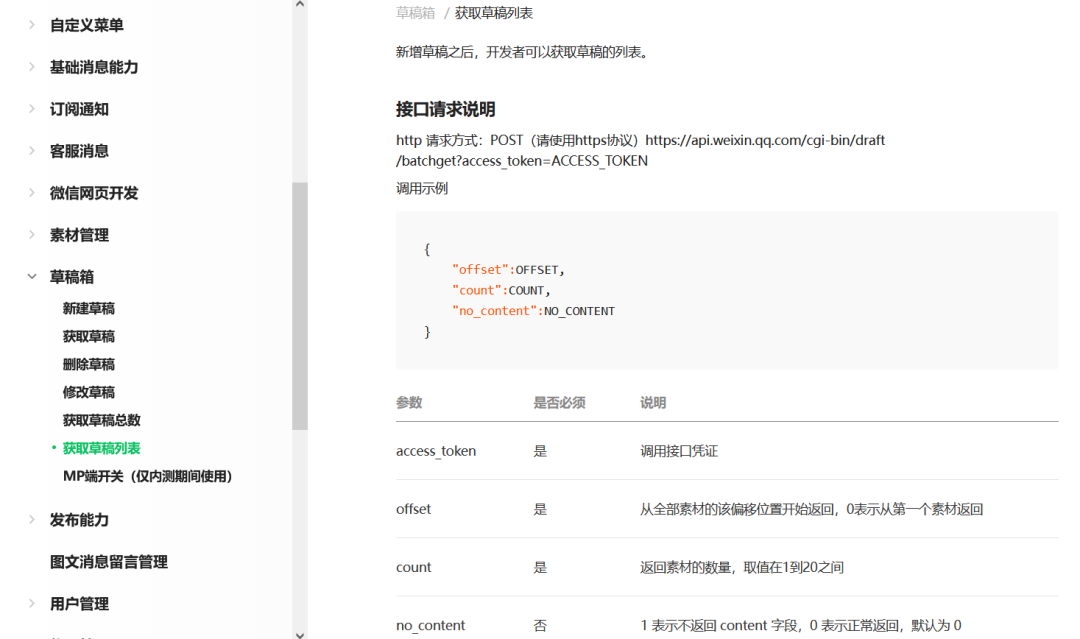The image size is (1080, 639).
Task: Open the 发布能力 menu item
Action: click(x=79, y=521)
